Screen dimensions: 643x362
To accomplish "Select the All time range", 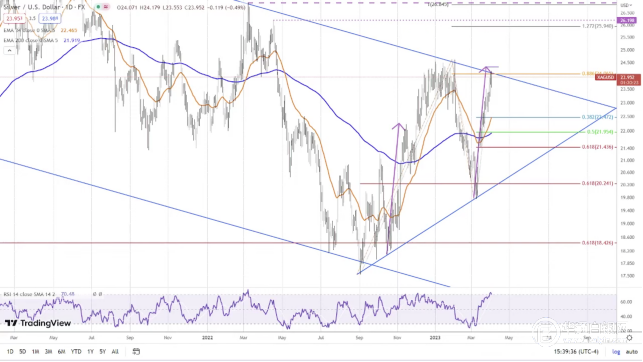I will click(115, 352).
